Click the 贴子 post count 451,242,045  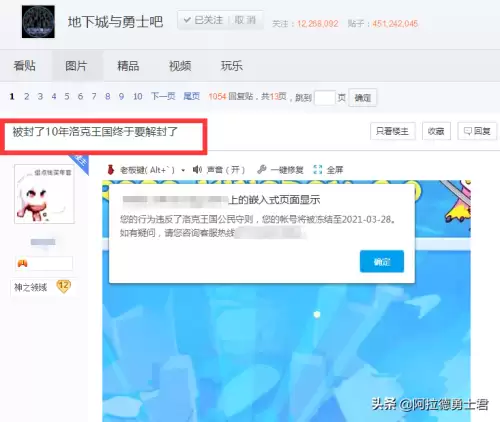(x=395, y=24)
